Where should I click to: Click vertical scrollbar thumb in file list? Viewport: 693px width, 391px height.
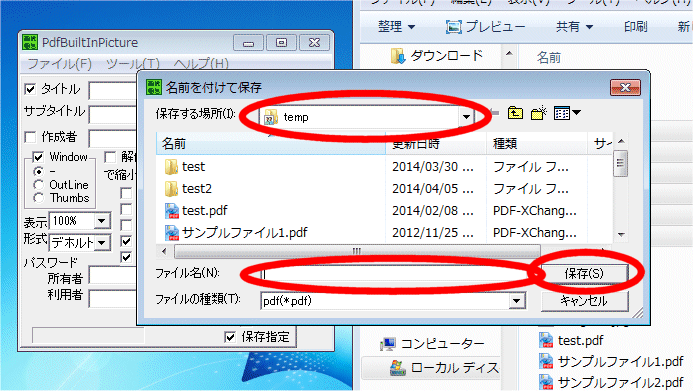(621, 163)
